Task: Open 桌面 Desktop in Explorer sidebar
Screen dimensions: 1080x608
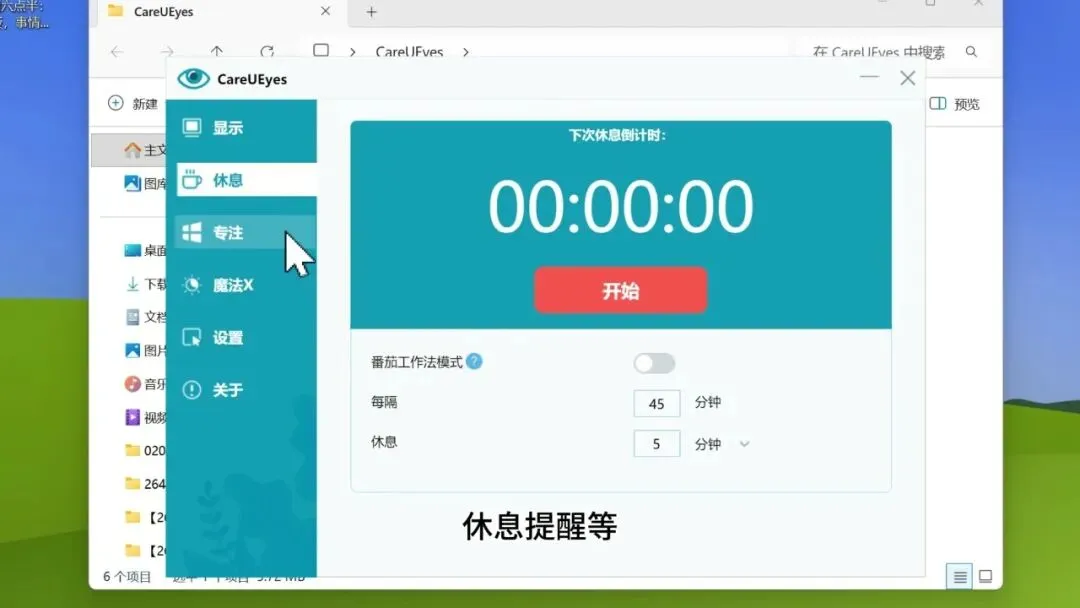Action: (145, 251)
